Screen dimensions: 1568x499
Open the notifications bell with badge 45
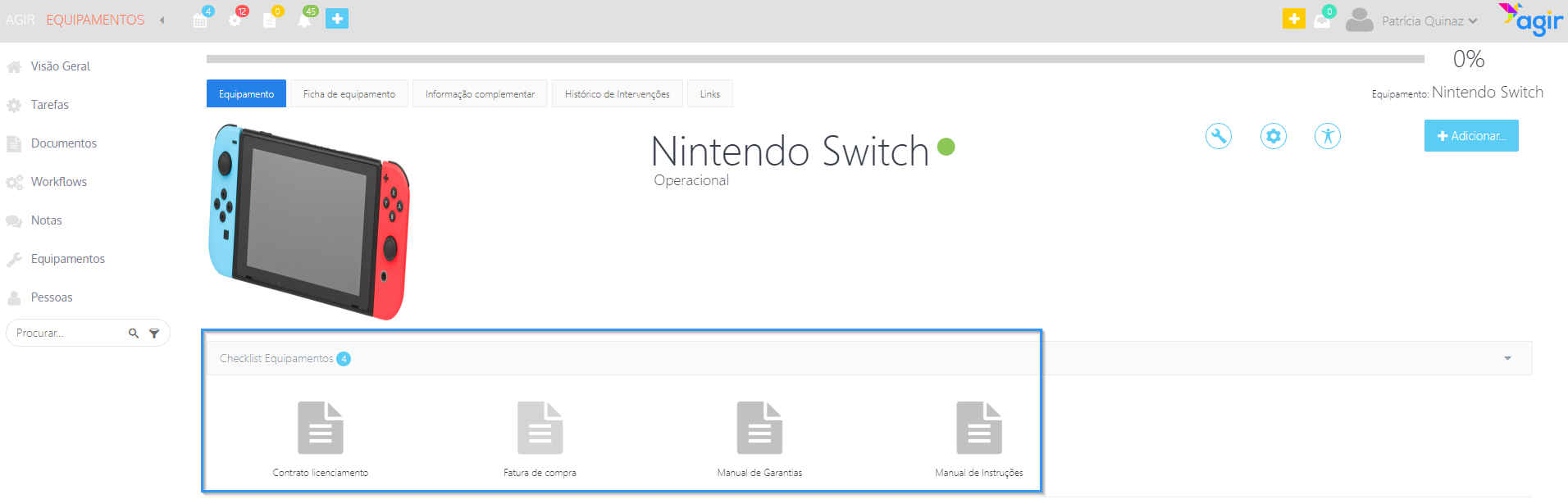(x=304, y=20)
